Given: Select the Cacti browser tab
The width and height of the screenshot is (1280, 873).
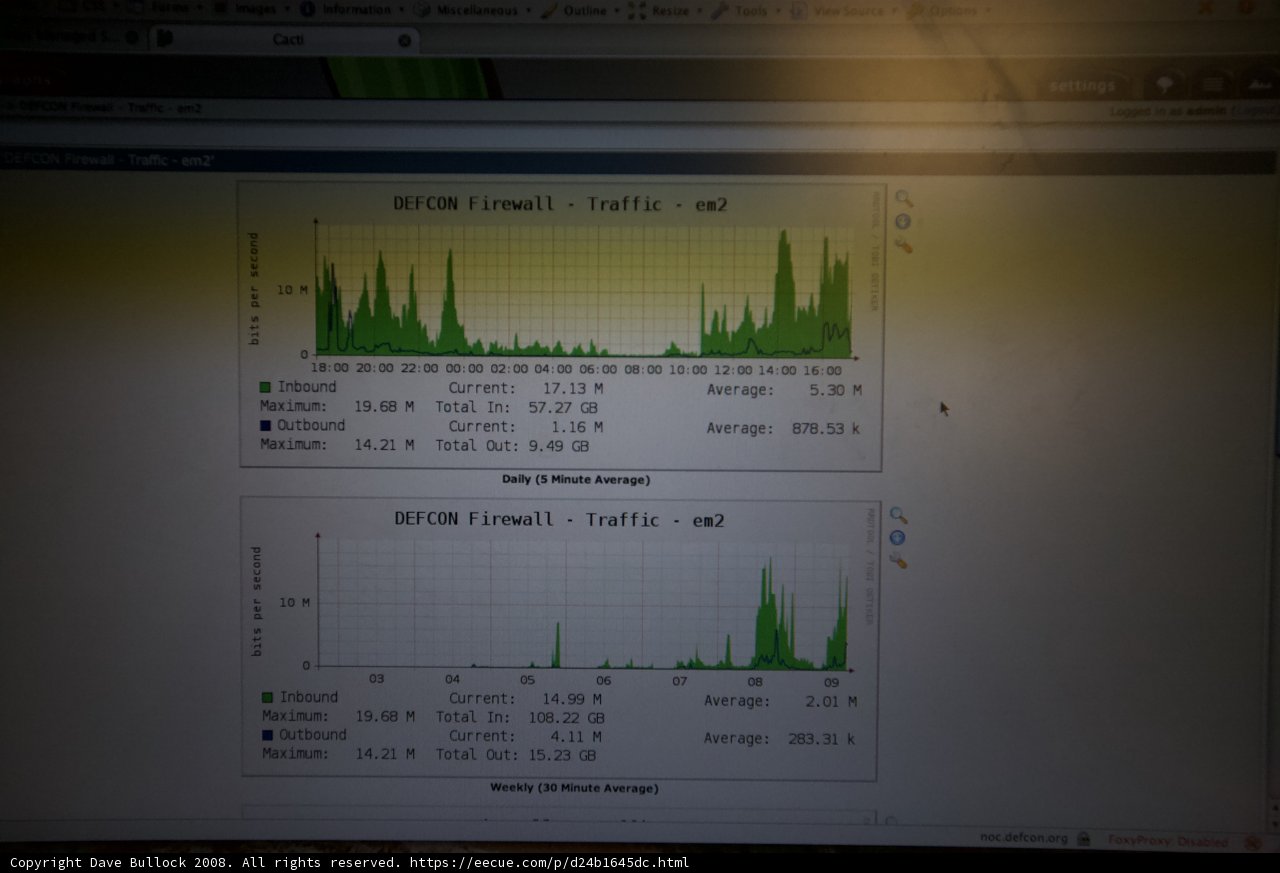Looking at the screenshot, I should tap(285, 40).
